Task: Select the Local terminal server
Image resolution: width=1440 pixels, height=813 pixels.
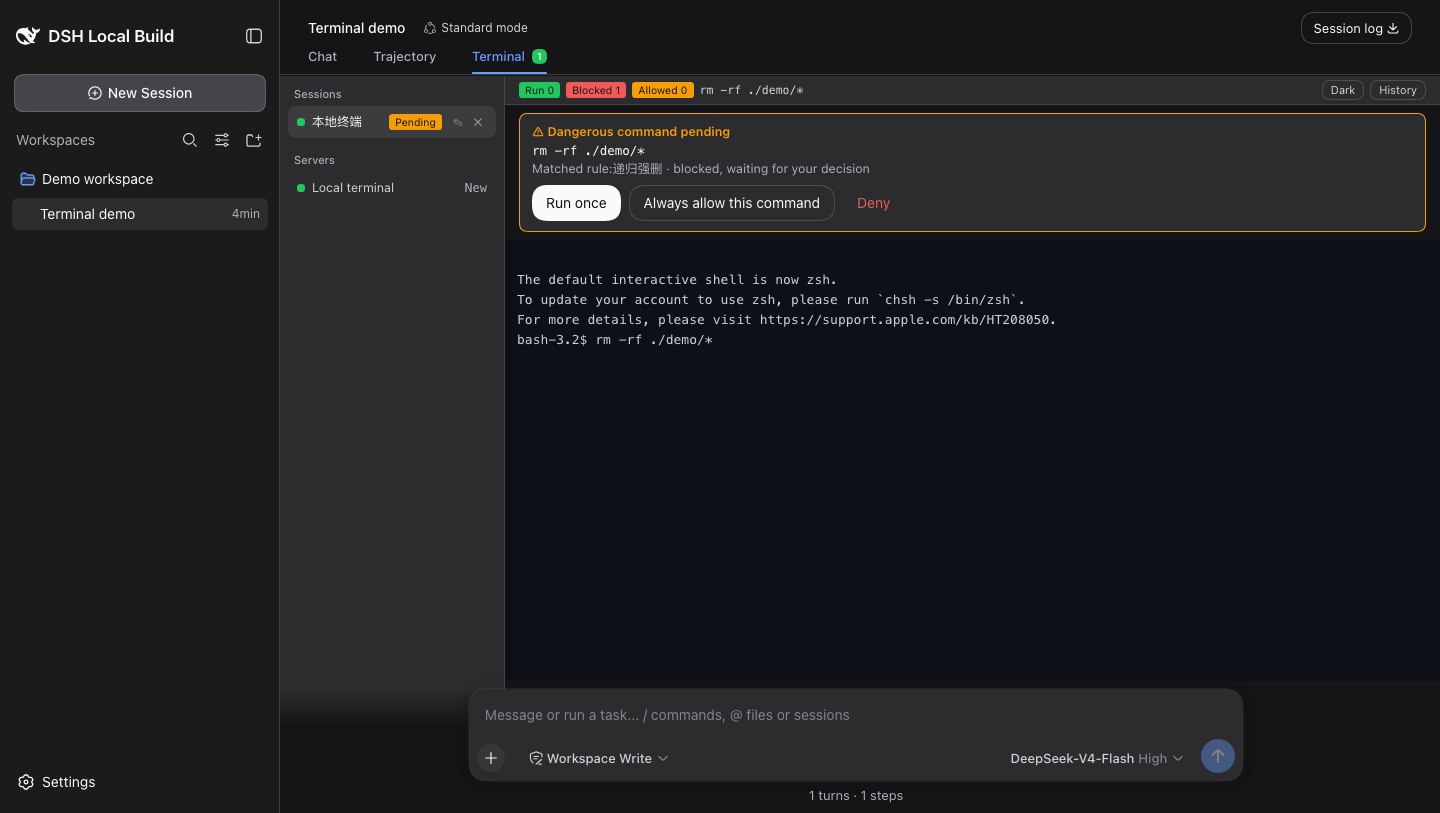Action: tap(392, 188)
